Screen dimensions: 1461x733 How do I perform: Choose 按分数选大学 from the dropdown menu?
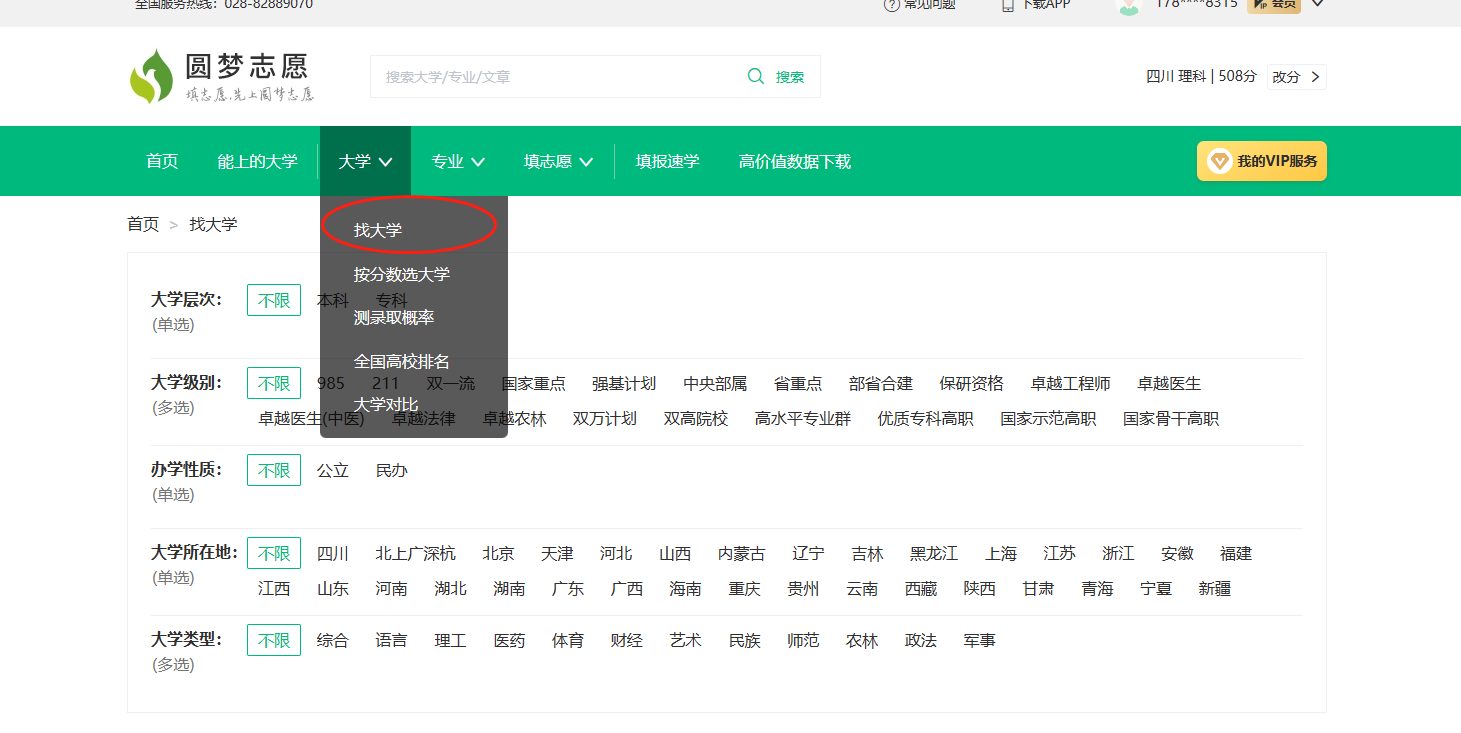402,274
